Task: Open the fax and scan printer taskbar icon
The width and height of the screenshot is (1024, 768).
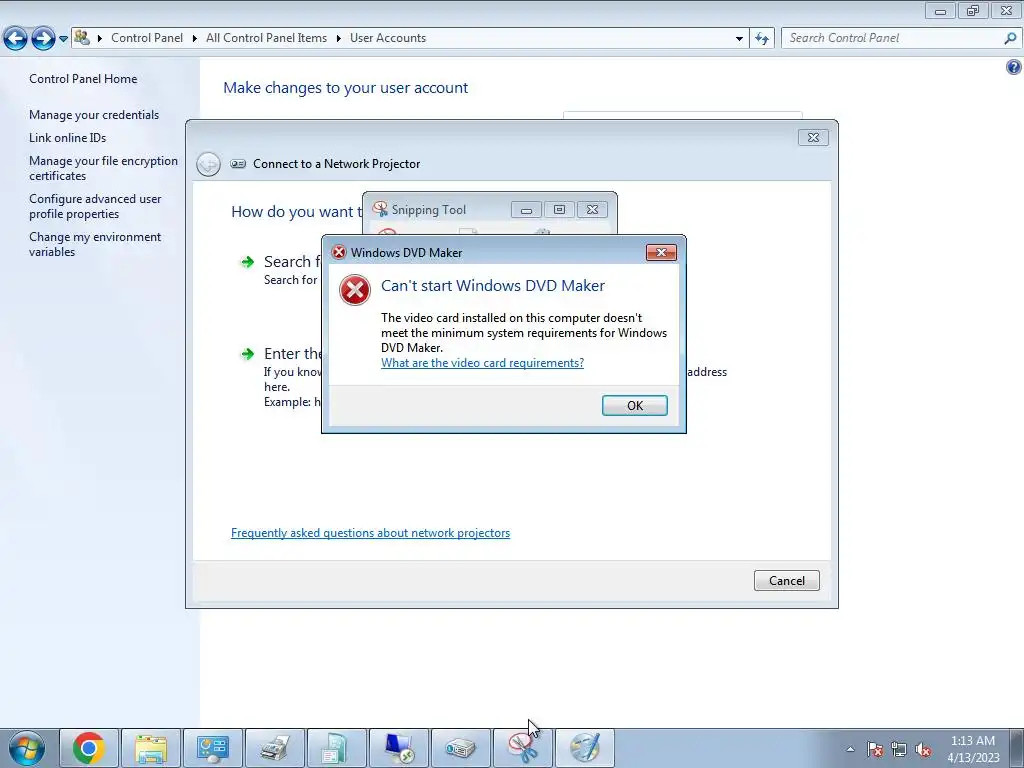Action: pyautogui.click(x=275, y=748)
